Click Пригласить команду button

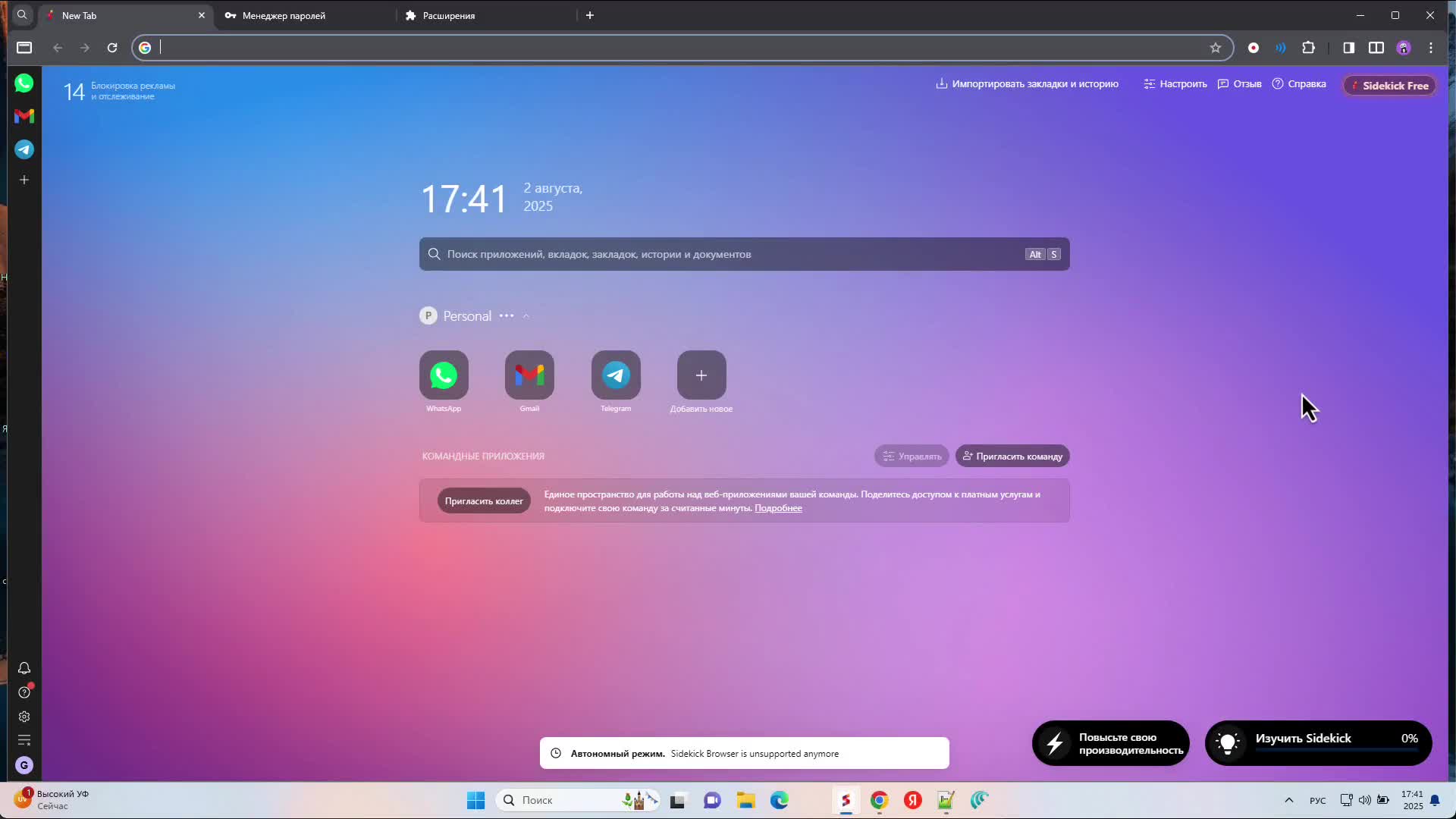pyautogui.click(x=1012, y=457)
